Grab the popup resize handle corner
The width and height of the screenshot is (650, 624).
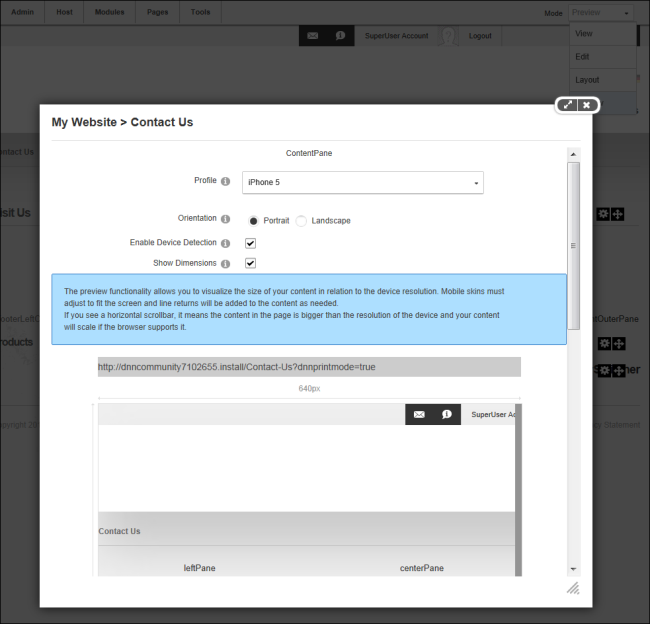[x=573, y=588]
